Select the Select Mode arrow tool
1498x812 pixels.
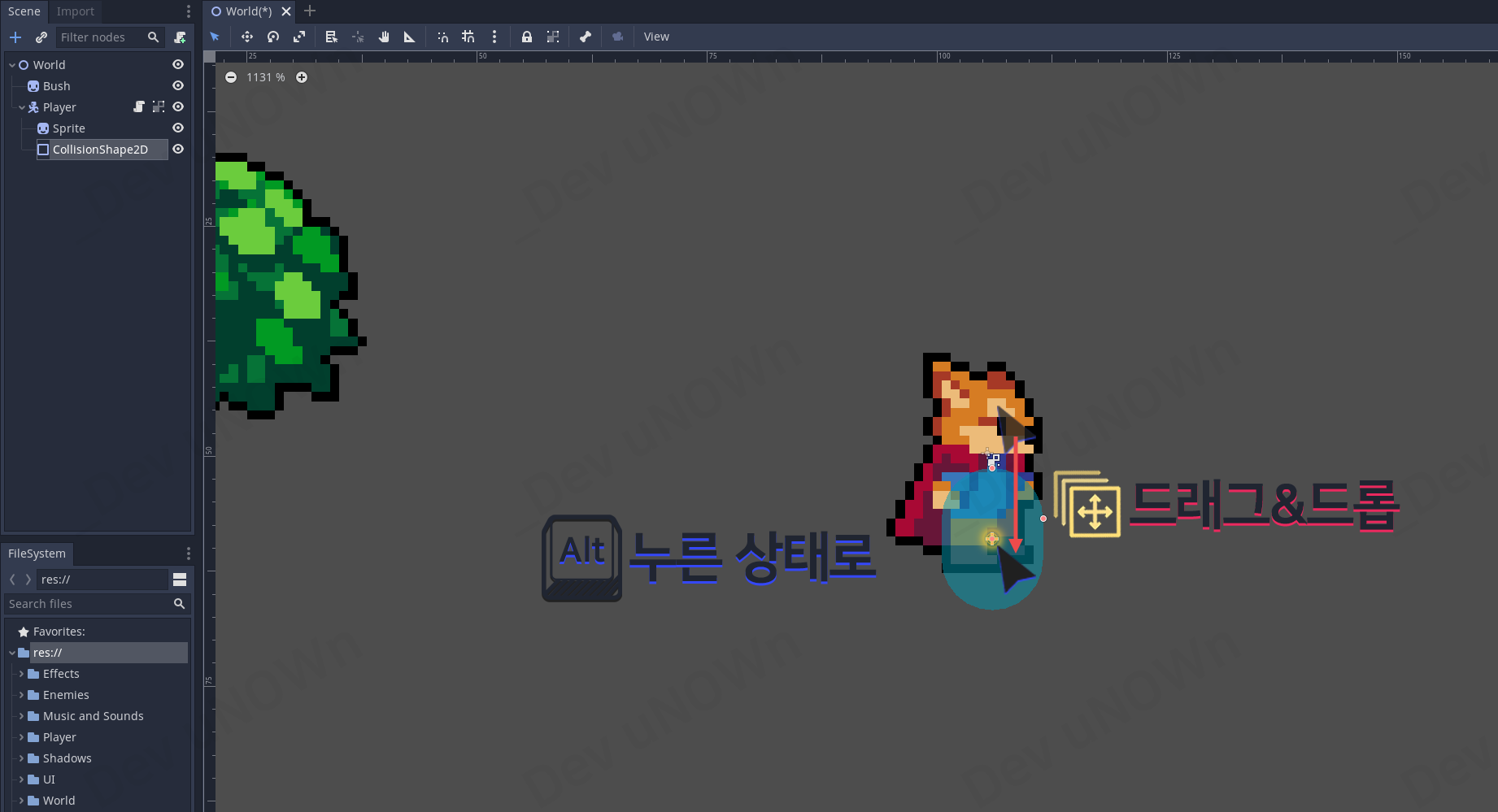coord(215,37)
